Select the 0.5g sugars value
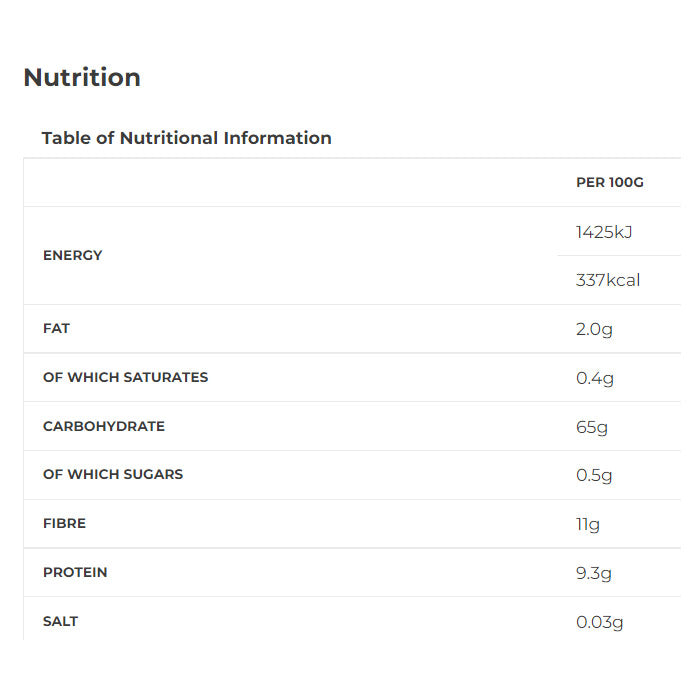700x700 pixels. pos(594,475)
